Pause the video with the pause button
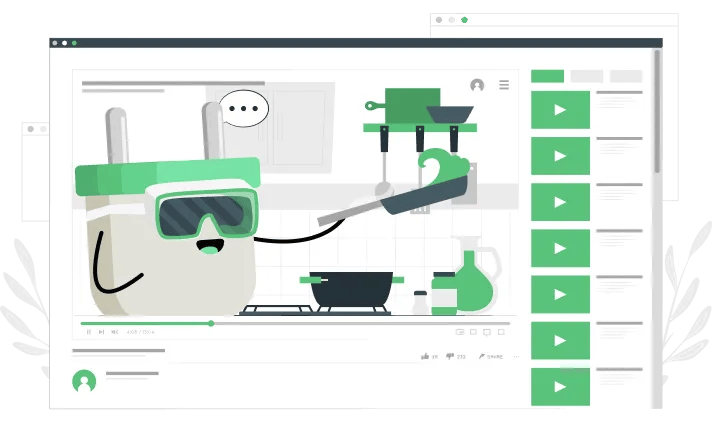This screenshot has width=712, height=436. pyautogui.click(x=89, y=332)
